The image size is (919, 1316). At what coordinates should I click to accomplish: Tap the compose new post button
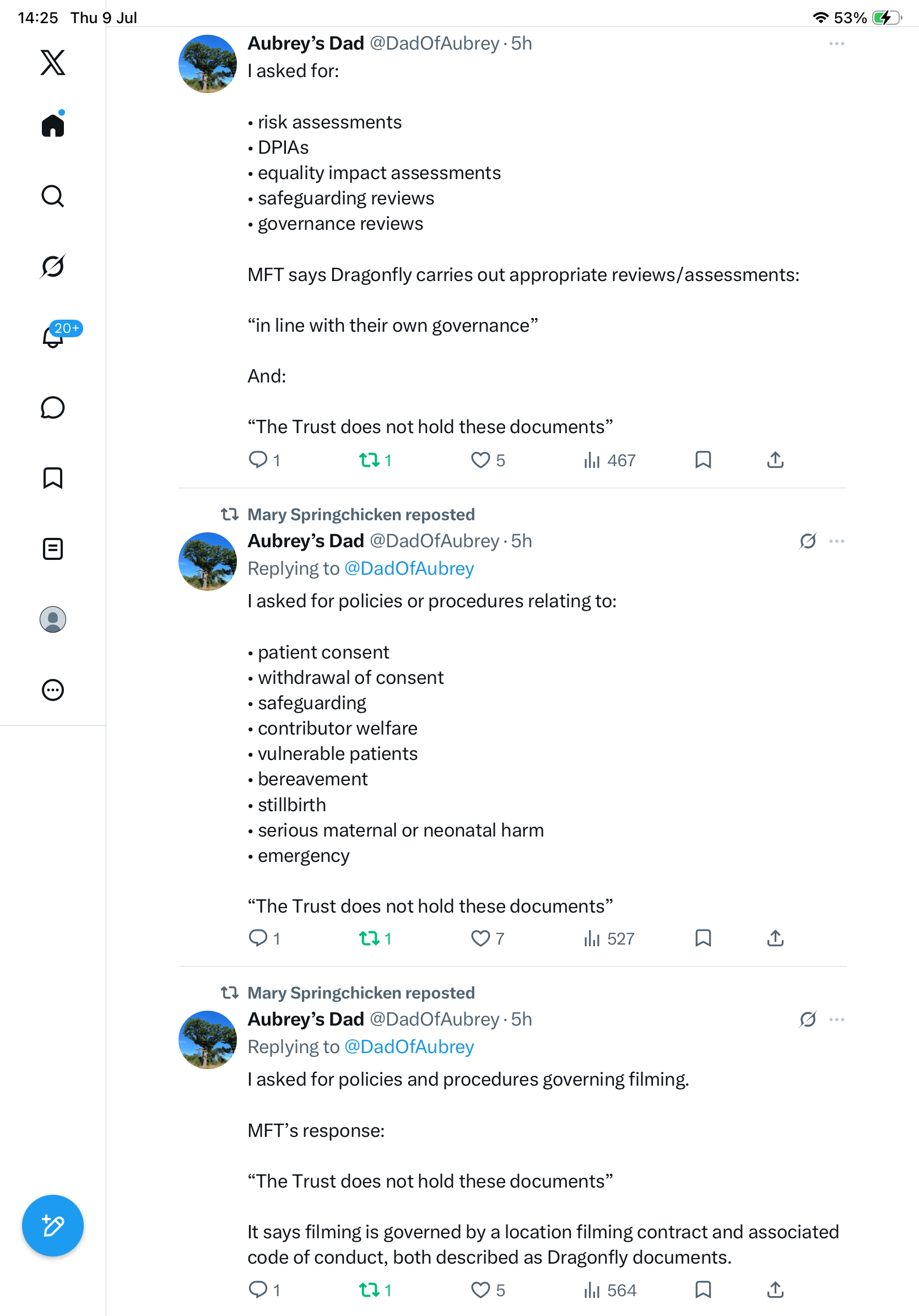pos(53,1226)
